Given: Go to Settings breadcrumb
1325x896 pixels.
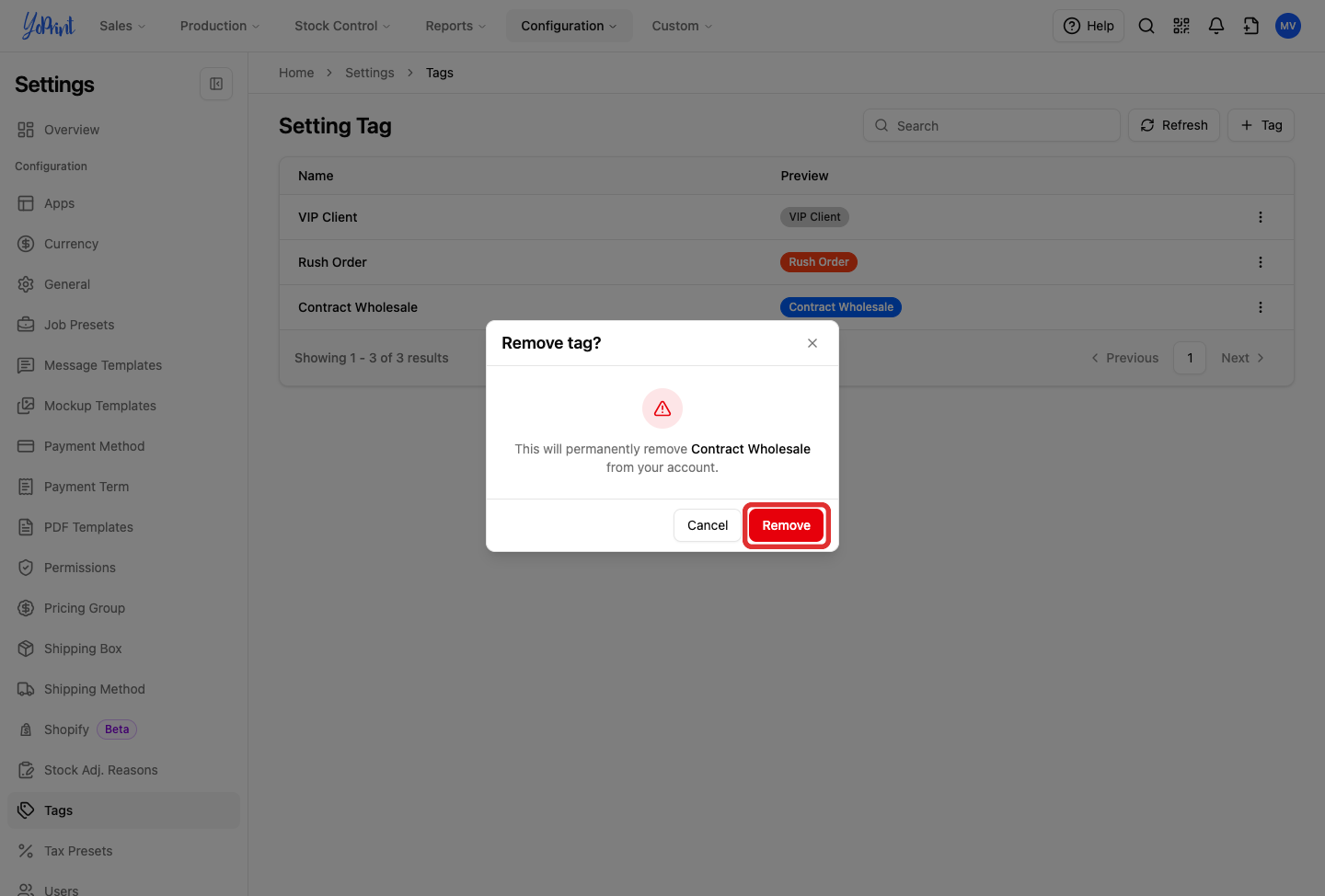Looking at the screenshot, I should pos(370,73).
